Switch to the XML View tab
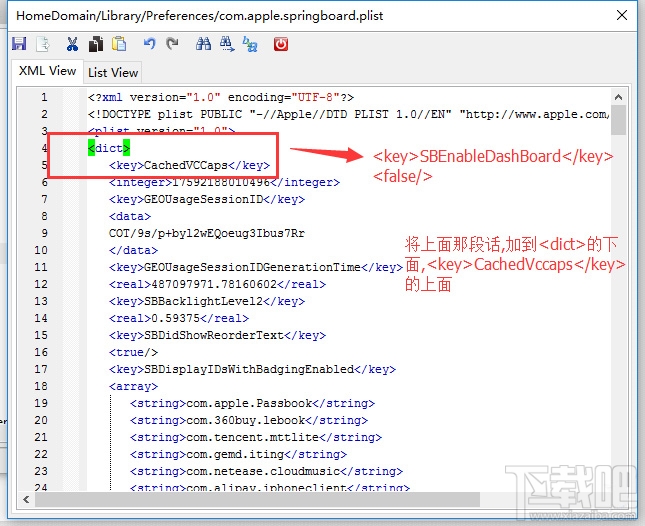645x526 pixels. click(47, 71)
